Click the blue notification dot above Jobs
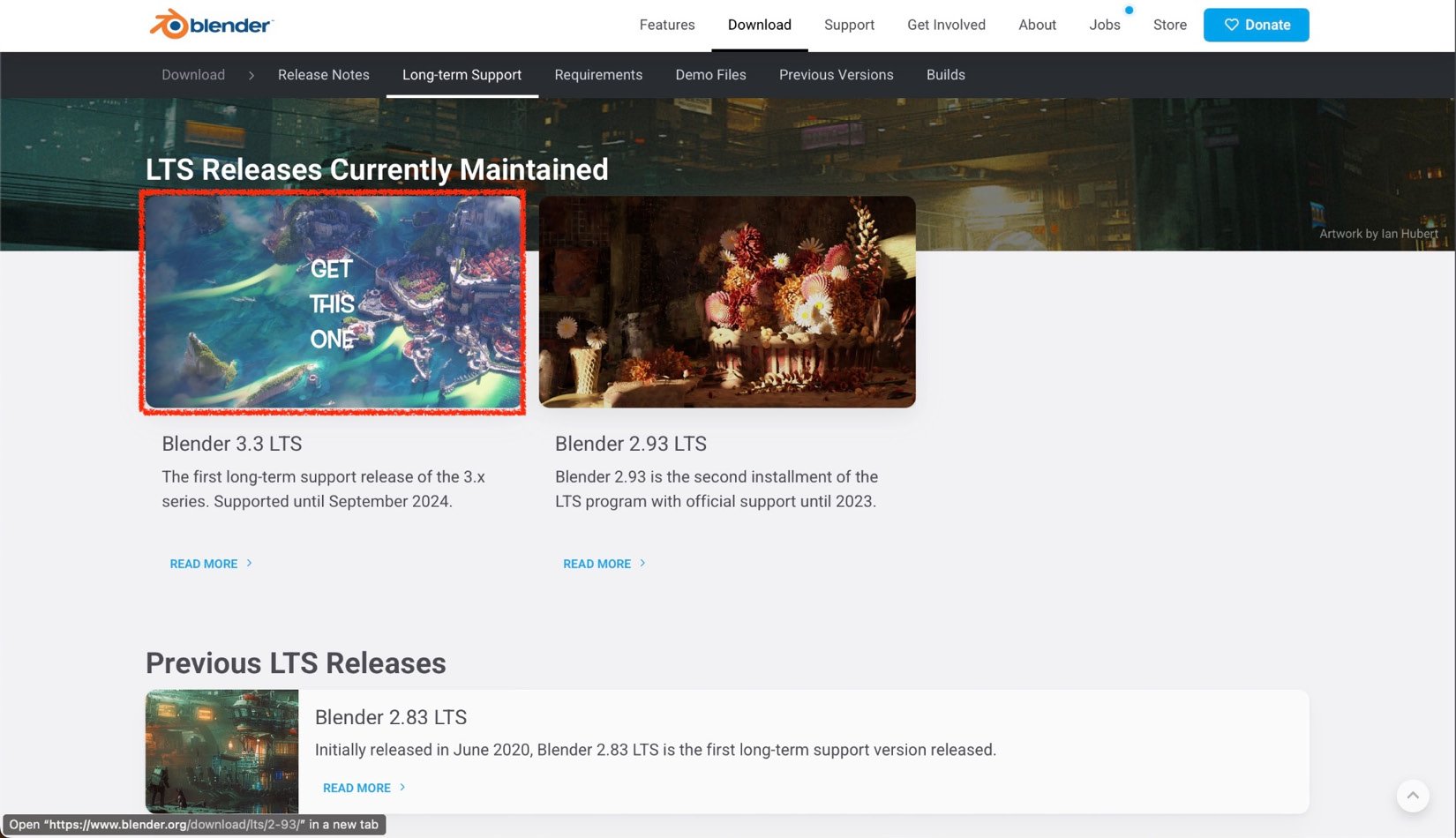 [x=1129, y=10]
